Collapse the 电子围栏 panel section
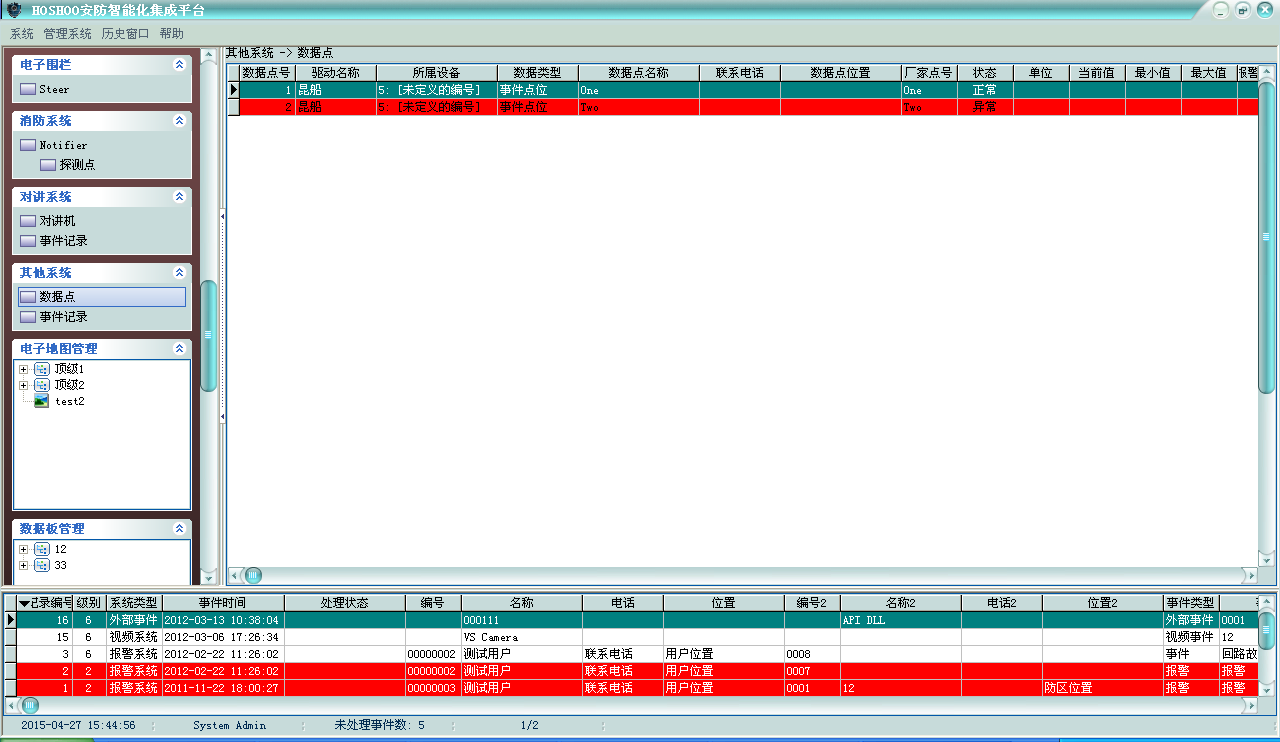This screenshot has width=1280, height=742. (179, 65)
